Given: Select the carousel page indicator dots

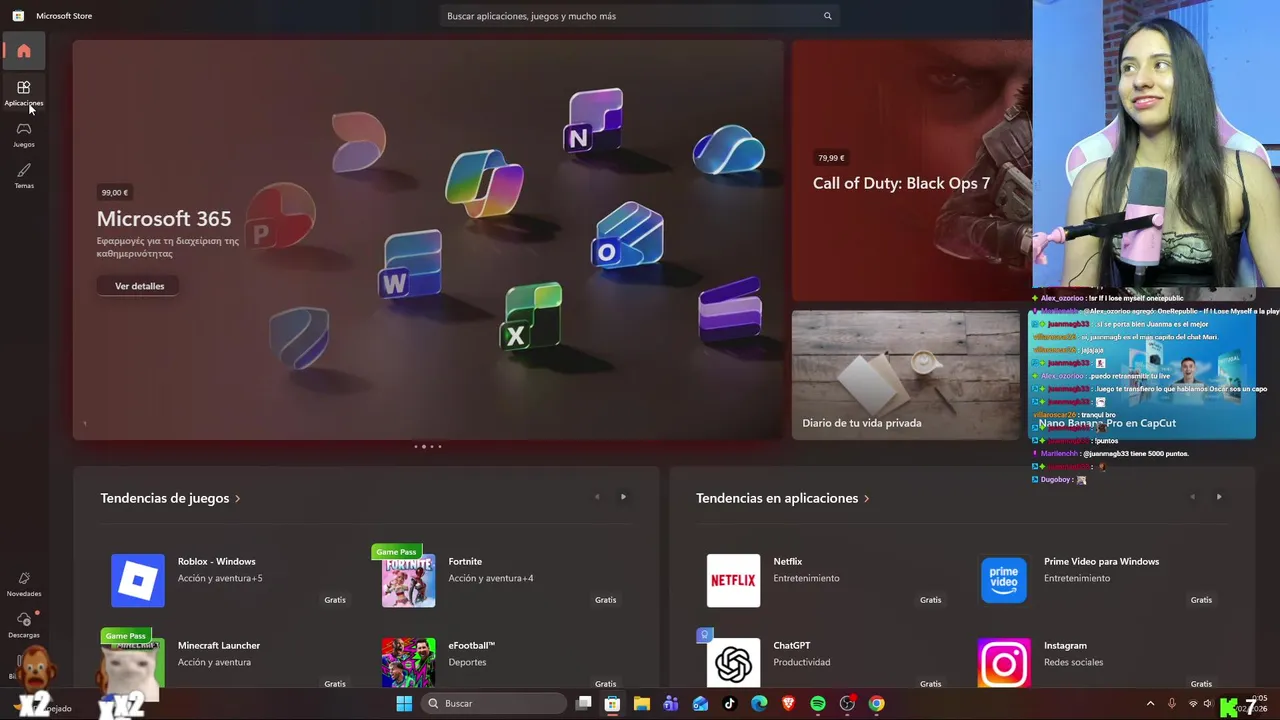Looking at the screenshot, I should [x=428, y=446].
